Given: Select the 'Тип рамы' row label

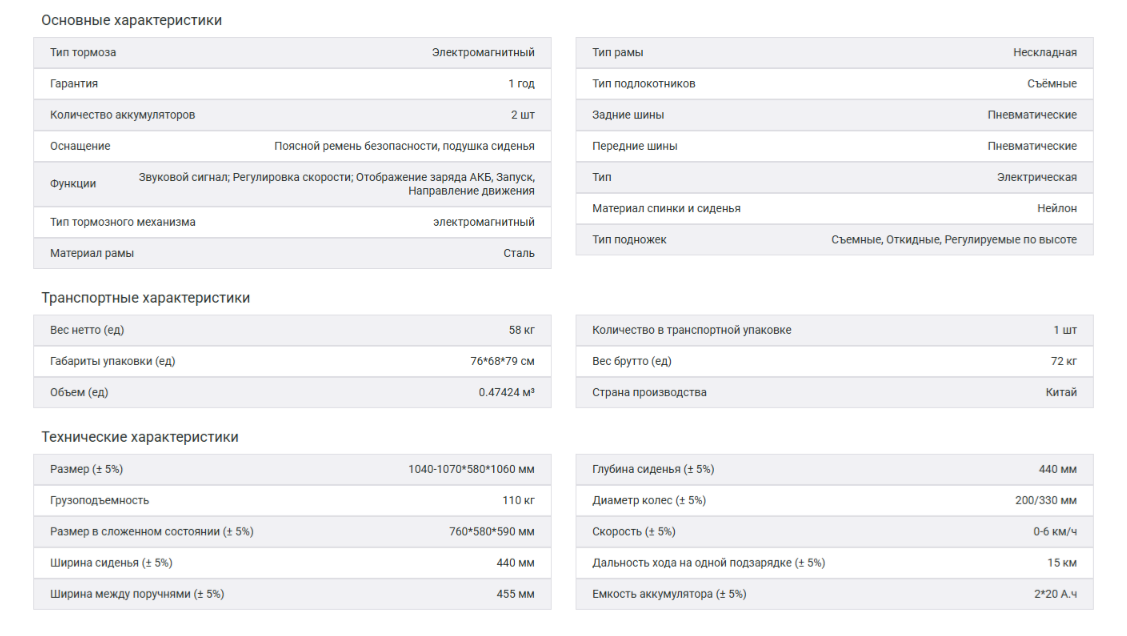Looking at the screenshot, I should click(x=618, y=52).
